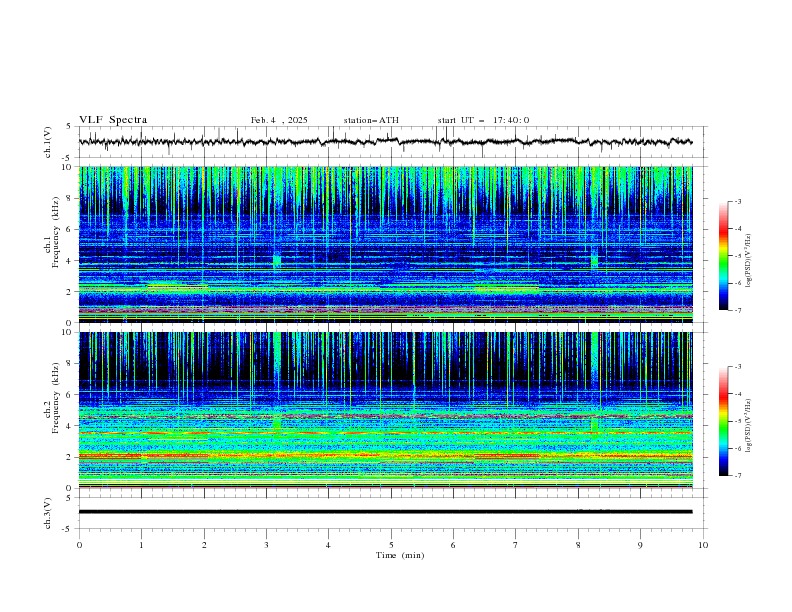Click time axis tick label "7"
Screen dimensions: 792x612
[516, 545]
